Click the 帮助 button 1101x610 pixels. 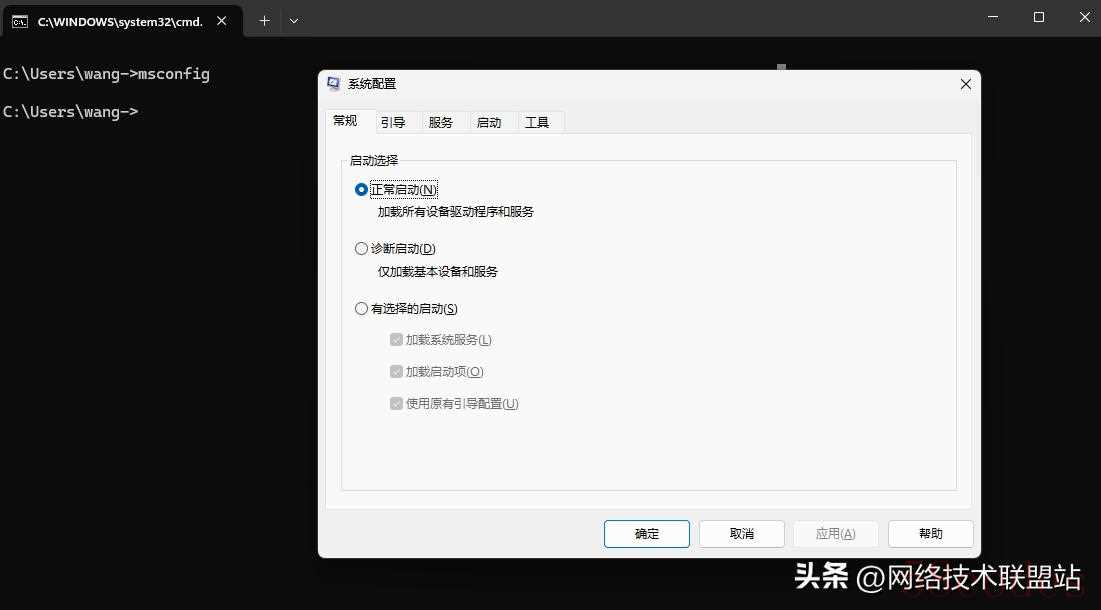pos(930,534)
